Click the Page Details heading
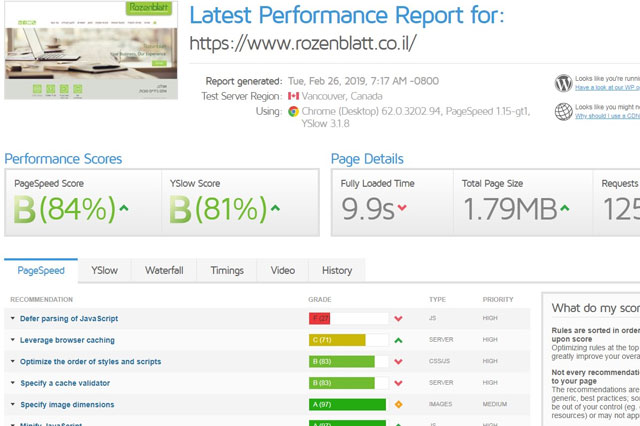640x426 pixels. 367,159
